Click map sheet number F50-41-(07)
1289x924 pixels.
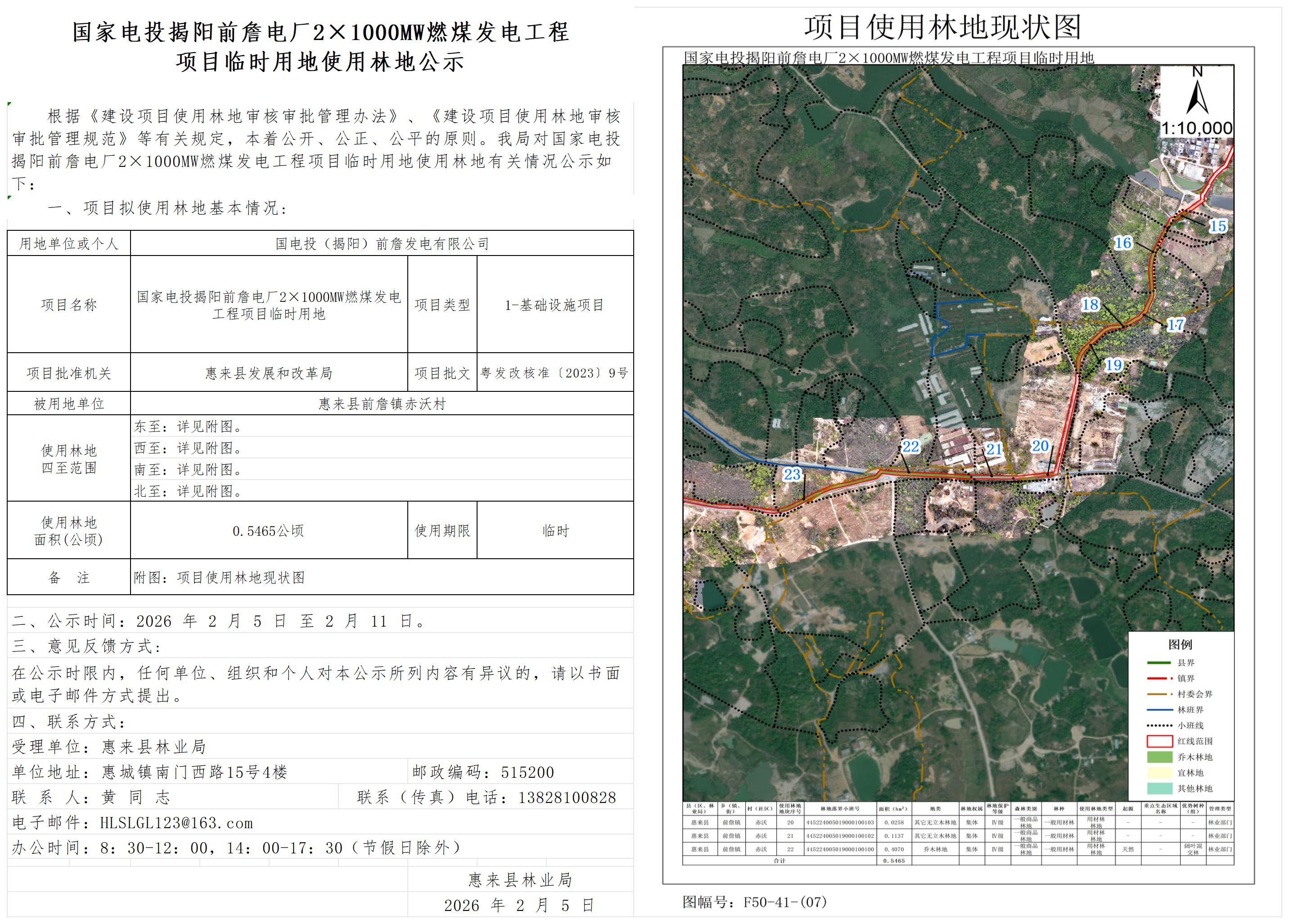[785, 902]
